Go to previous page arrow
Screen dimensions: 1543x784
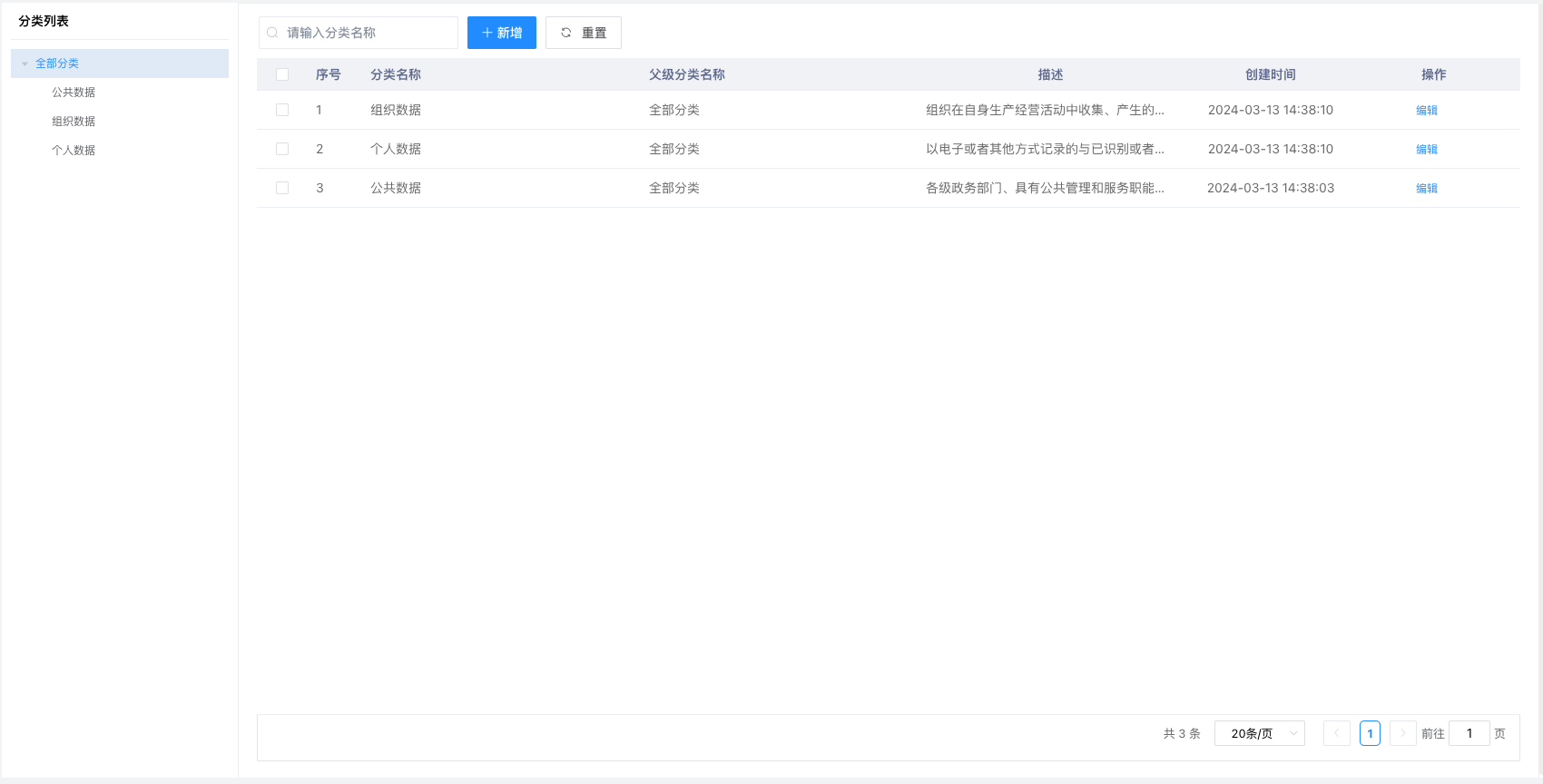(1336, 733)
